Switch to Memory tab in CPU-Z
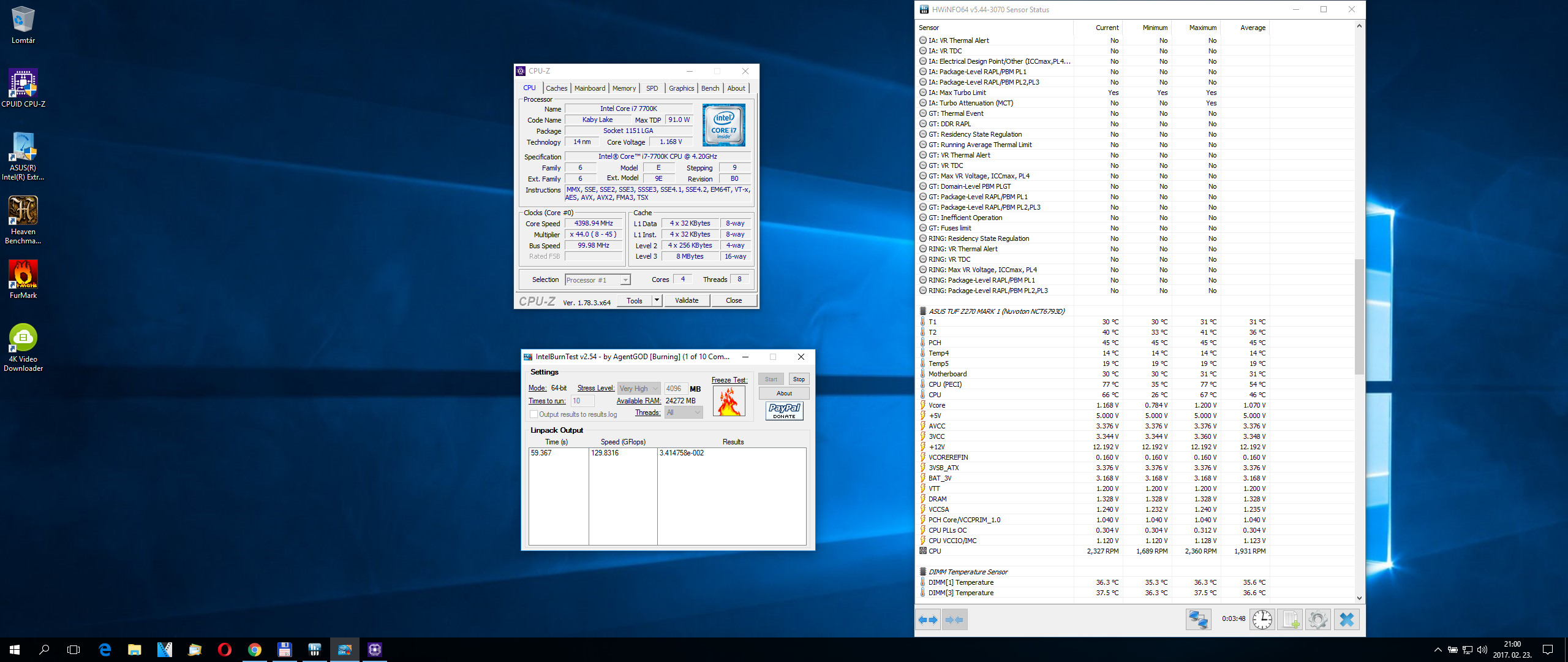 (x=624, y=88)
